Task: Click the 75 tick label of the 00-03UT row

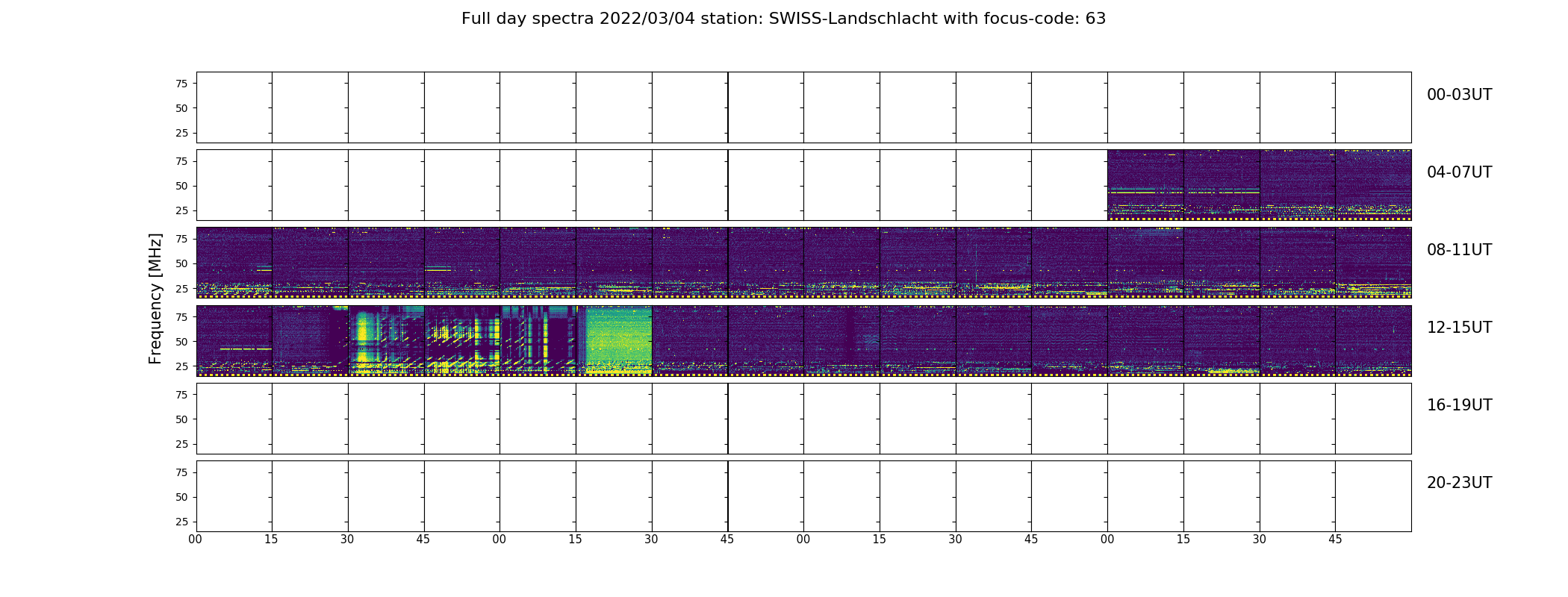Action: coord(181,84)
